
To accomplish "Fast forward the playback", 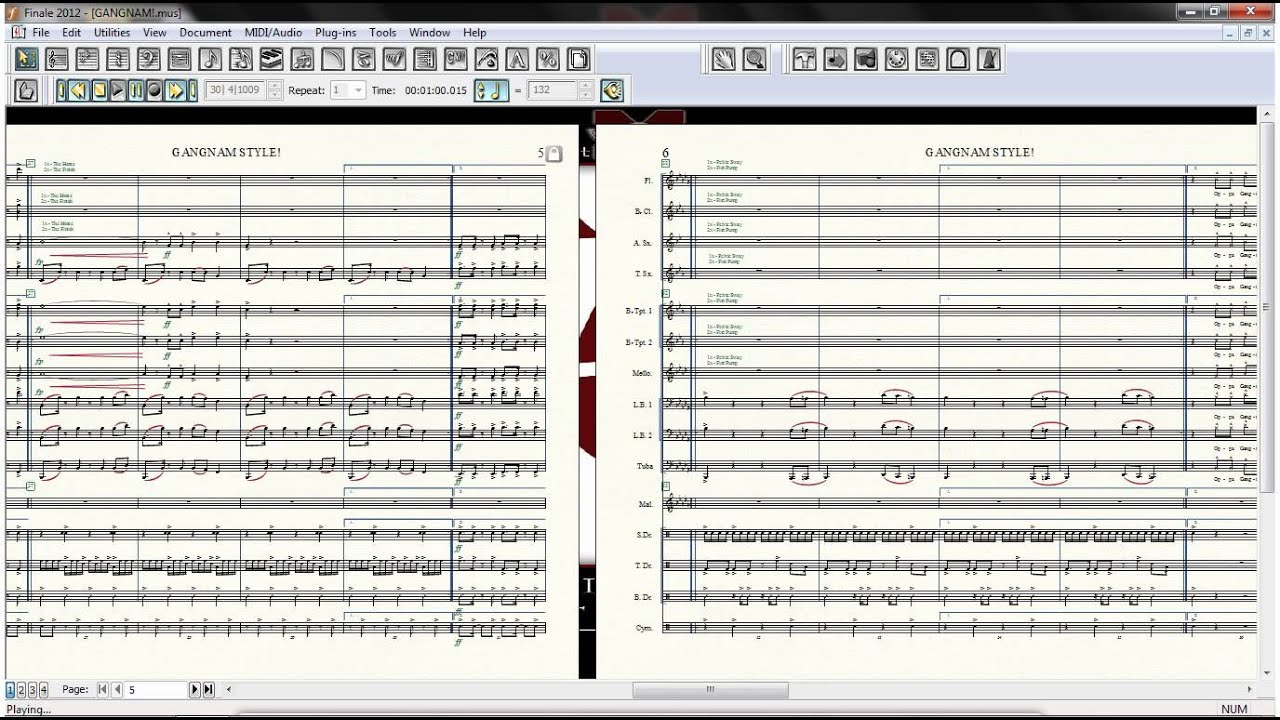I will (x=176, y=90).
